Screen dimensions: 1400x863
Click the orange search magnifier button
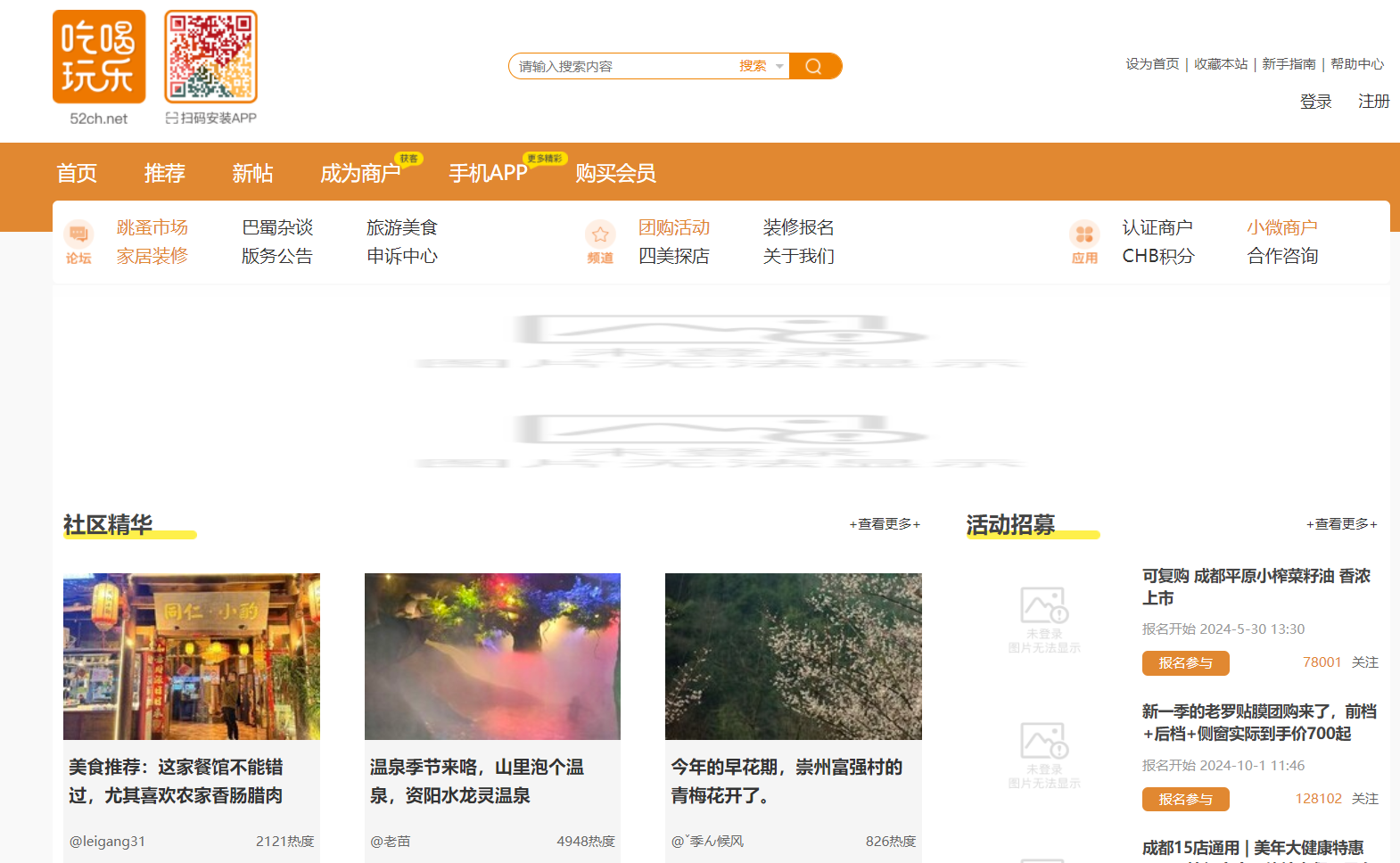[x=814, y=66]
